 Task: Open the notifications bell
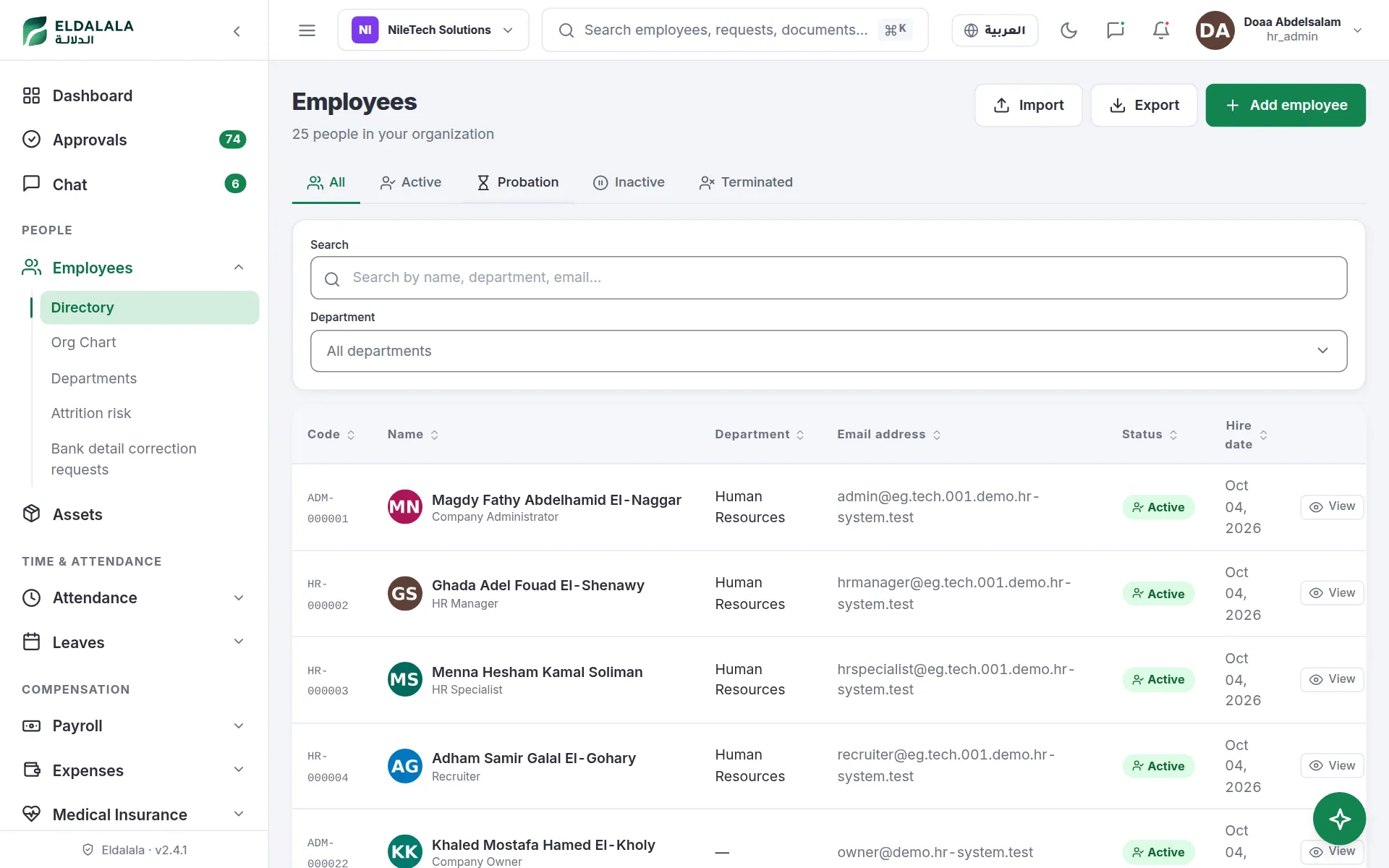pos(1161,30)
